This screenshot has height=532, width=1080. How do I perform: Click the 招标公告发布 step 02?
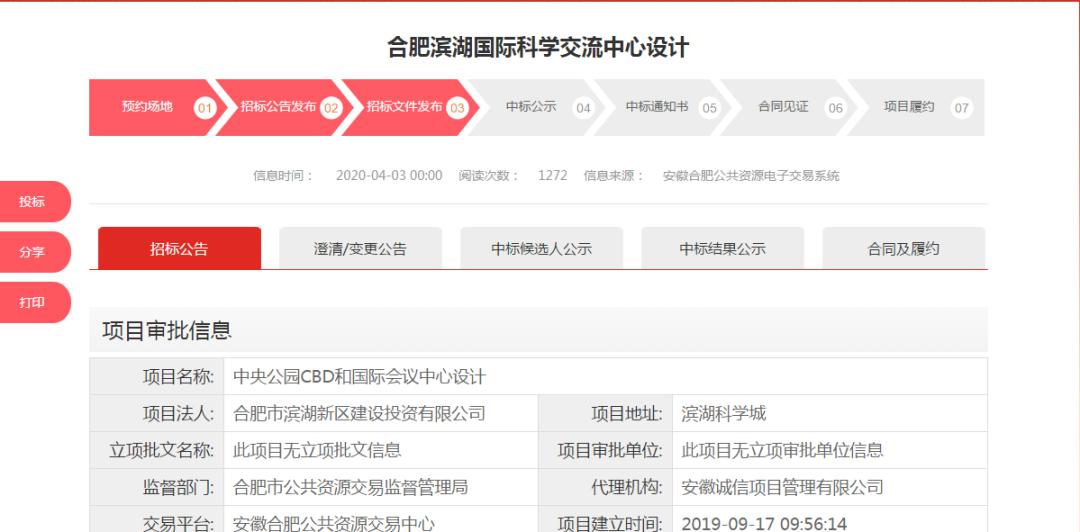pyautogui.click(x=284, y=108)
